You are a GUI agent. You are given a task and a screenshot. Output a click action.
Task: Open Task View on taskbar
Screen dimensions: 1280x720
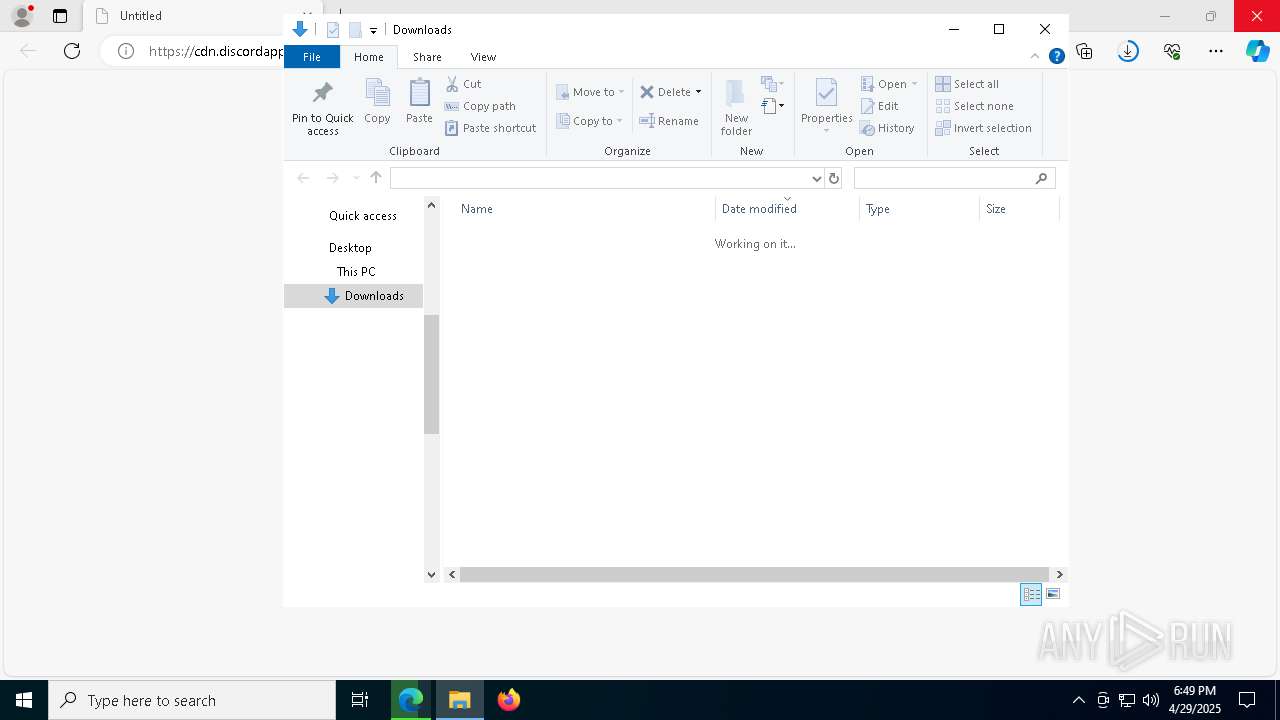click(x=360, y=700)
